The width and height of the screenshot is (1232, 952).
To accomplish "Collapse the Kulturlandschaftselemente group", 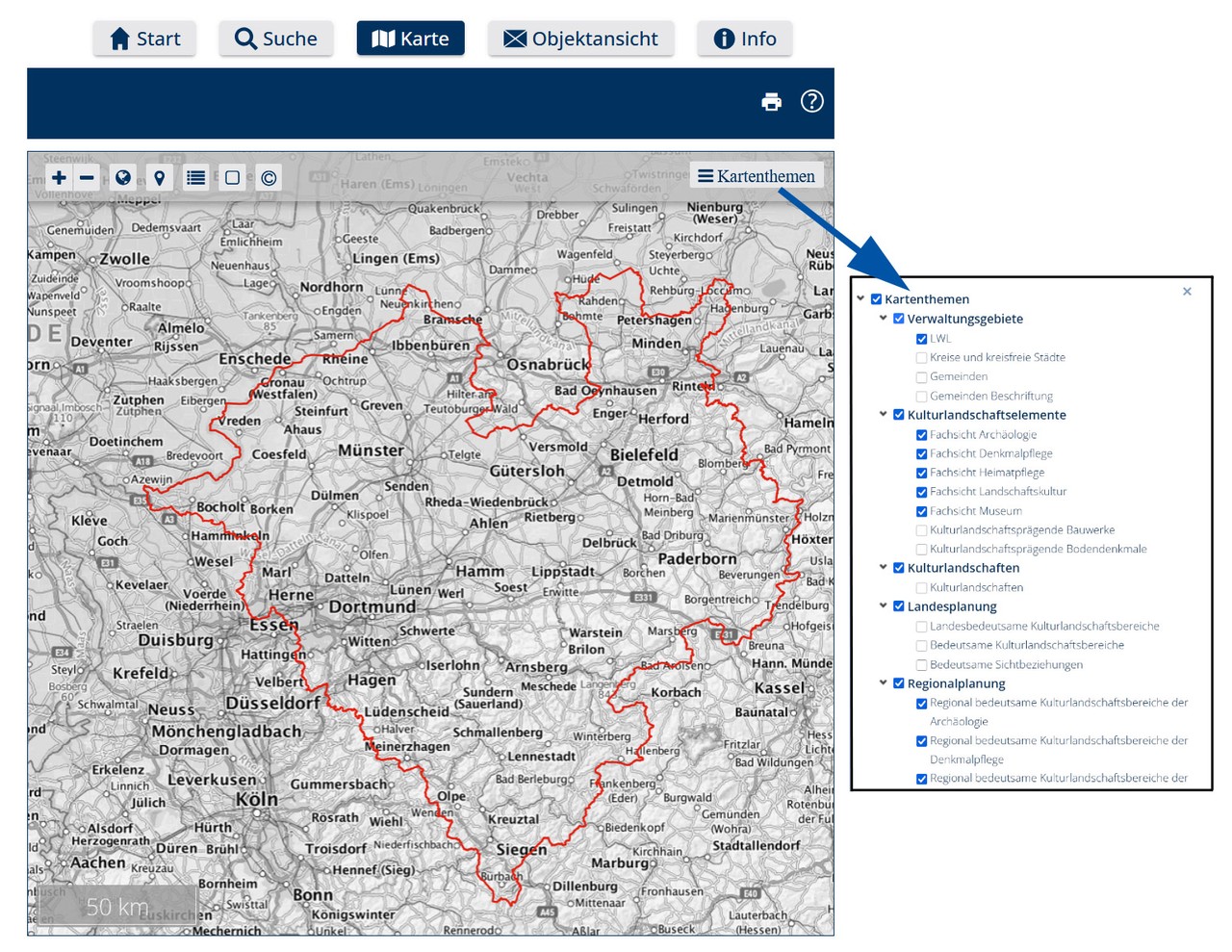I will [x=883, y=414].
